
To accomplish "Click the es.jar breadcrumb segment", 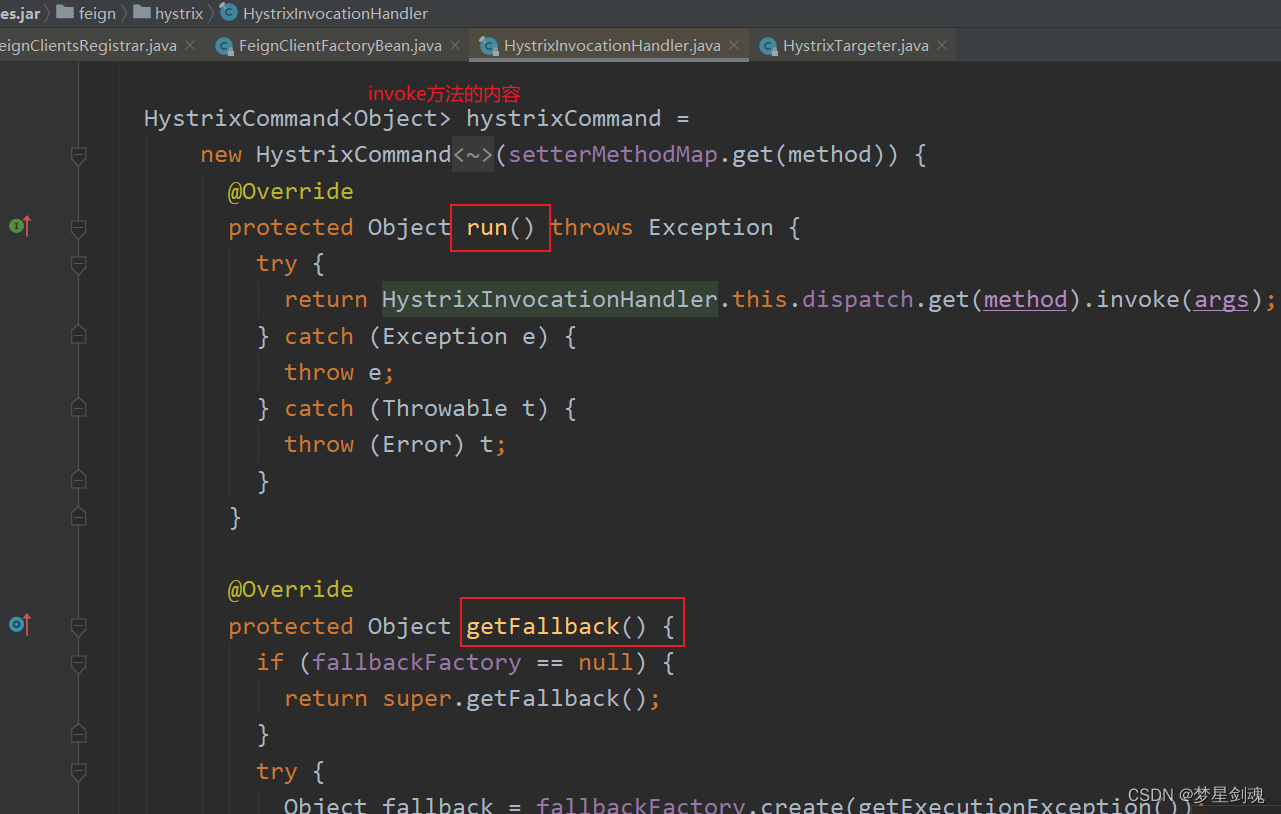I will pos(20,13).
